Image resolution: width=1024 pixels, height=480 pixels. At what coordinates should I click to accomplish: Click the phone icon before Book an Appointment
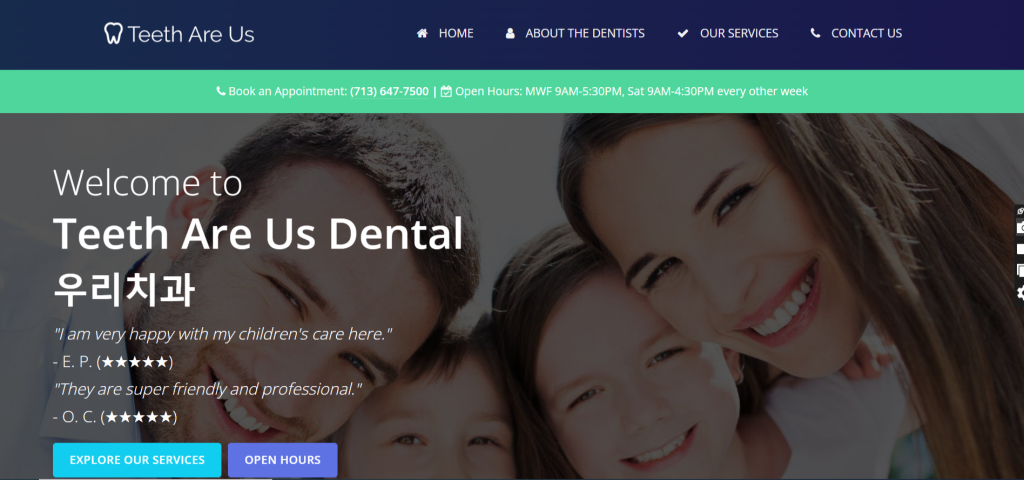point(221,91)
